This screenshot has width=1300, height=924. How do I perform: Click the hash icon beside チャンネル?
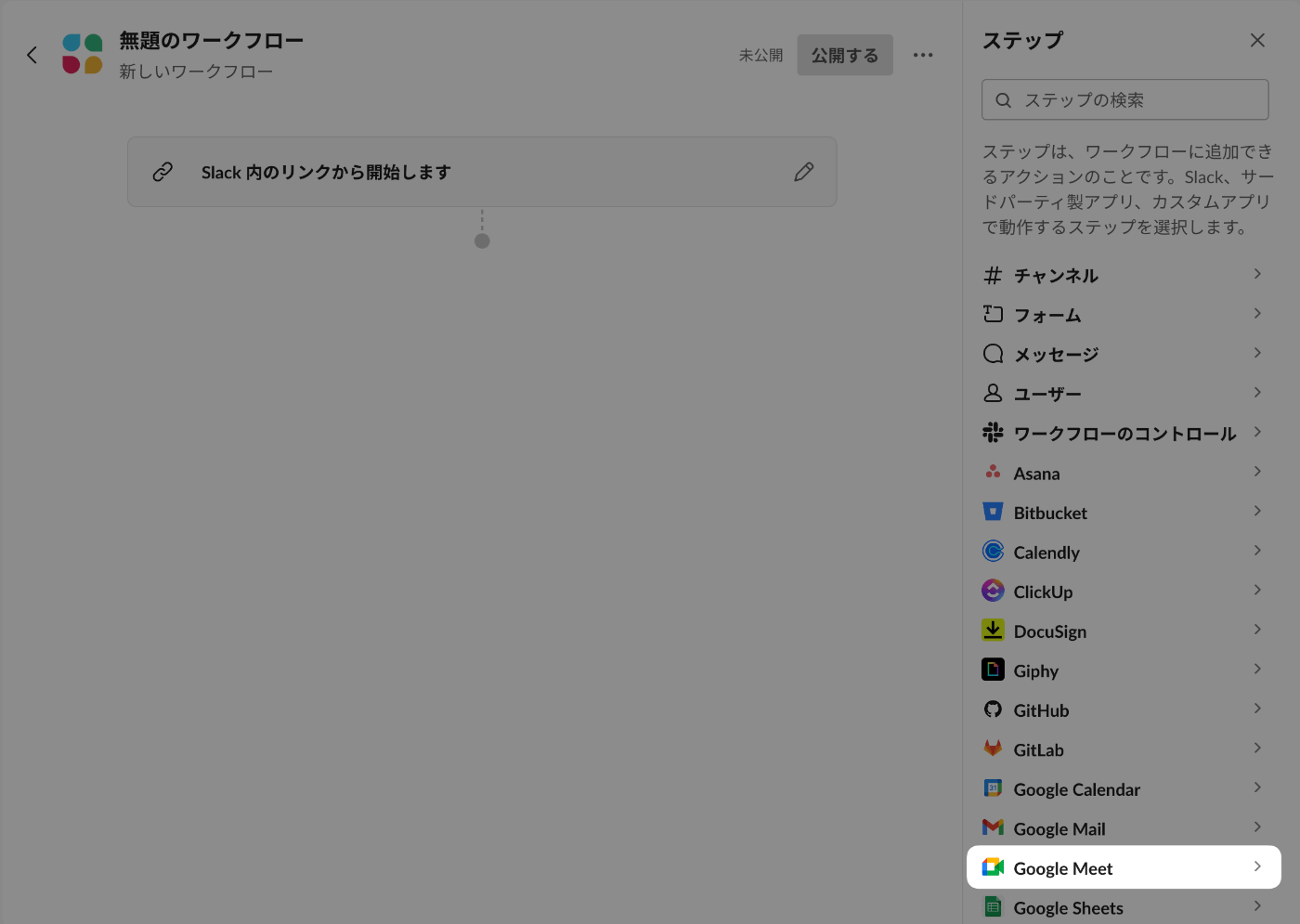point(993,275)
